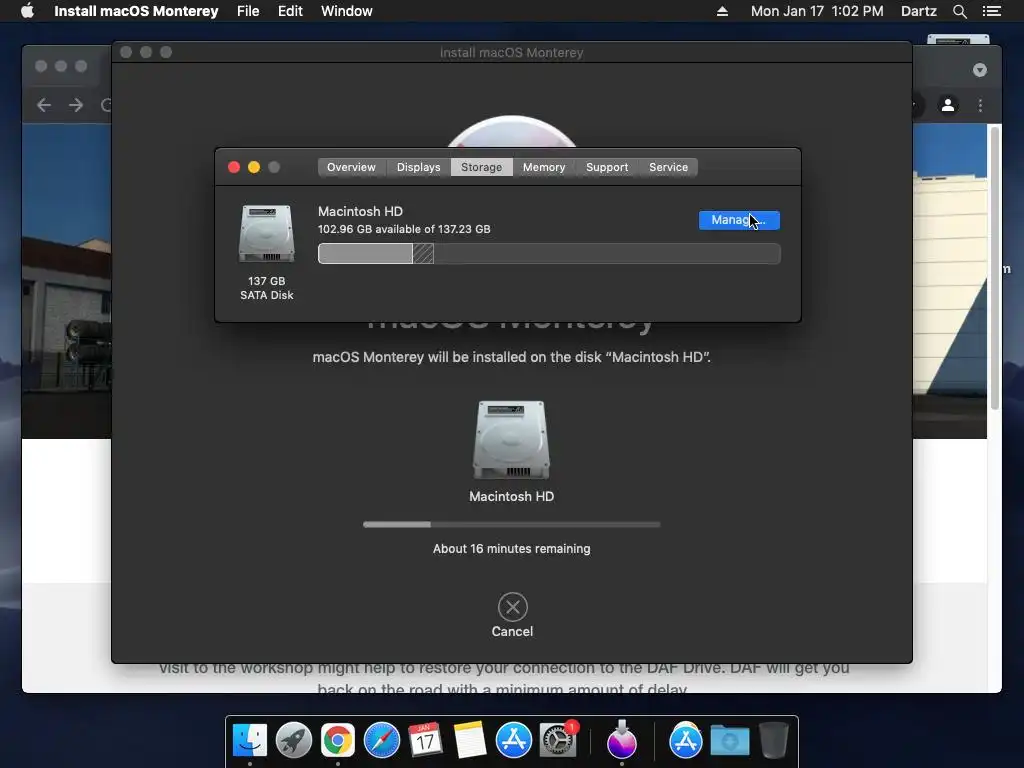Open Notes from the Dock
This screenshot has width=1024, height=768.
point(470,741)
